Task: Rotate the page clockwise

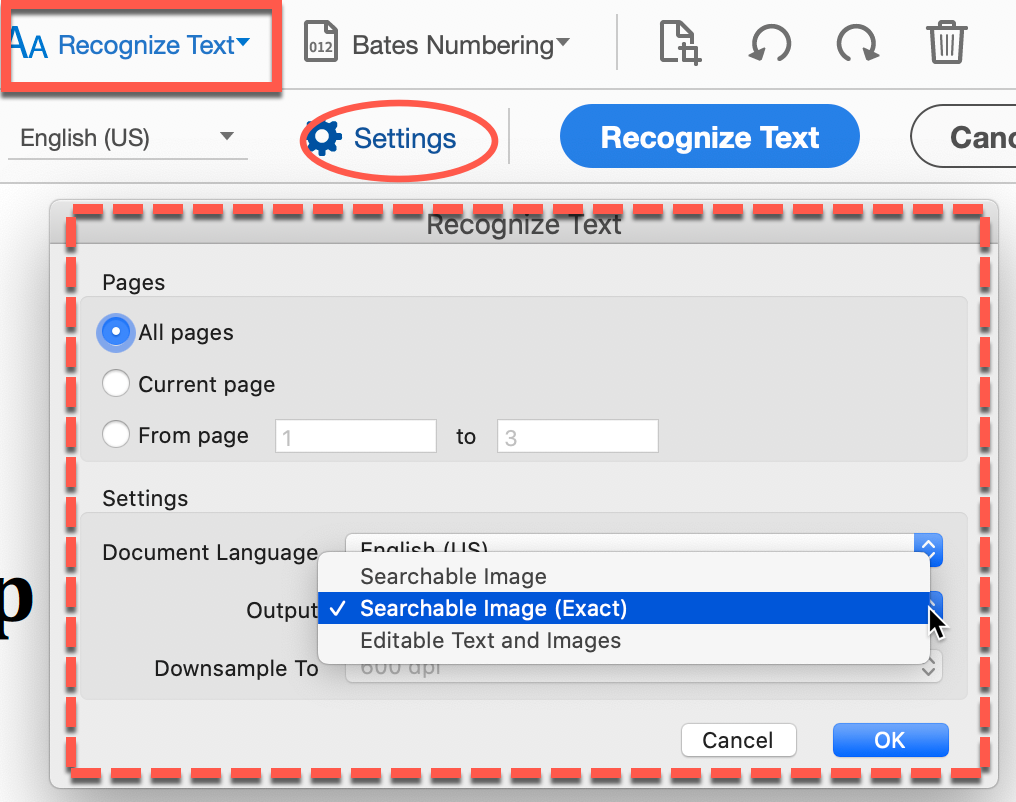Action: (x=857, y=43)
